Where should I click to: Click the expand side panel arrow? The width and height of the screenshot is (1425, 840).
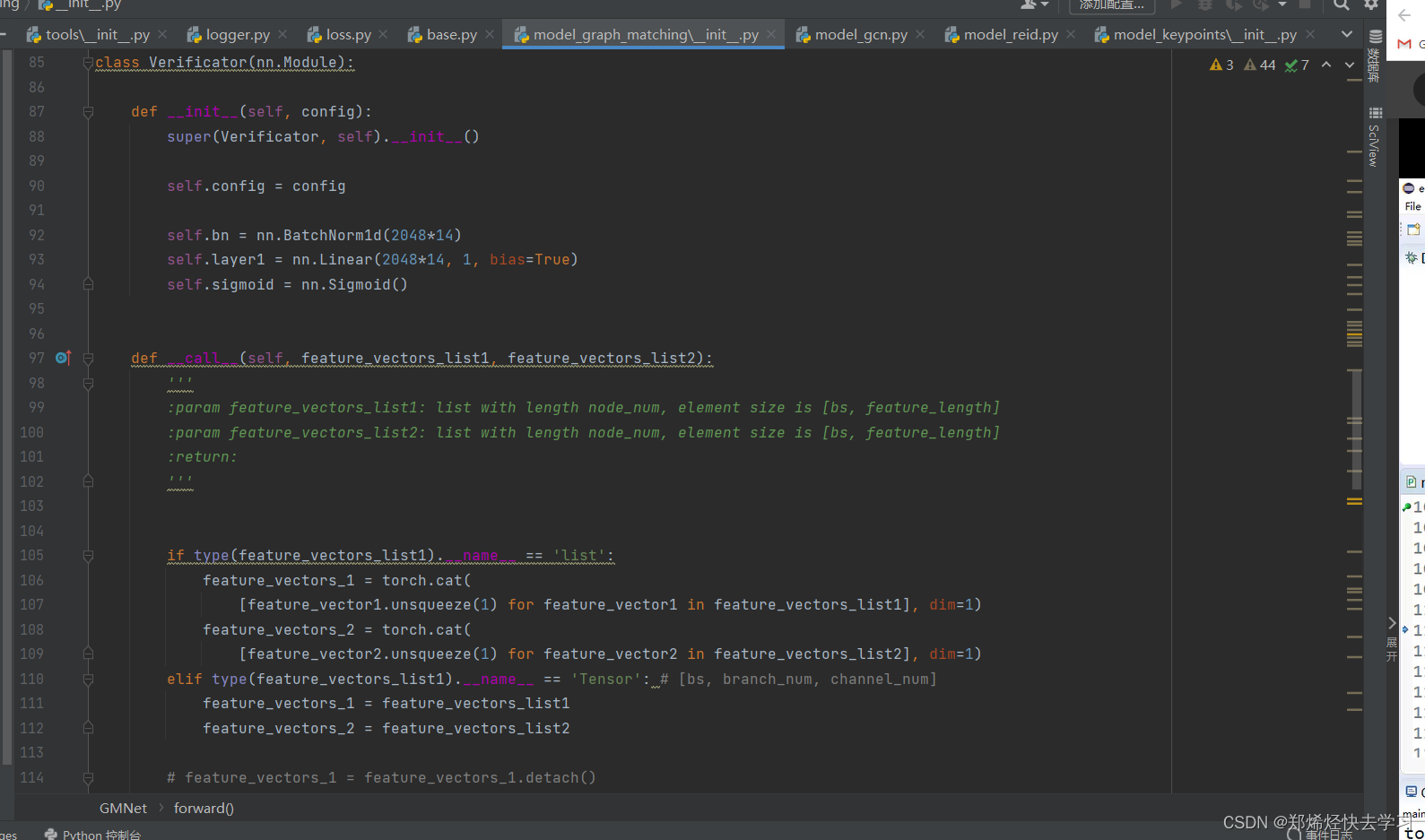(1392, 623)
